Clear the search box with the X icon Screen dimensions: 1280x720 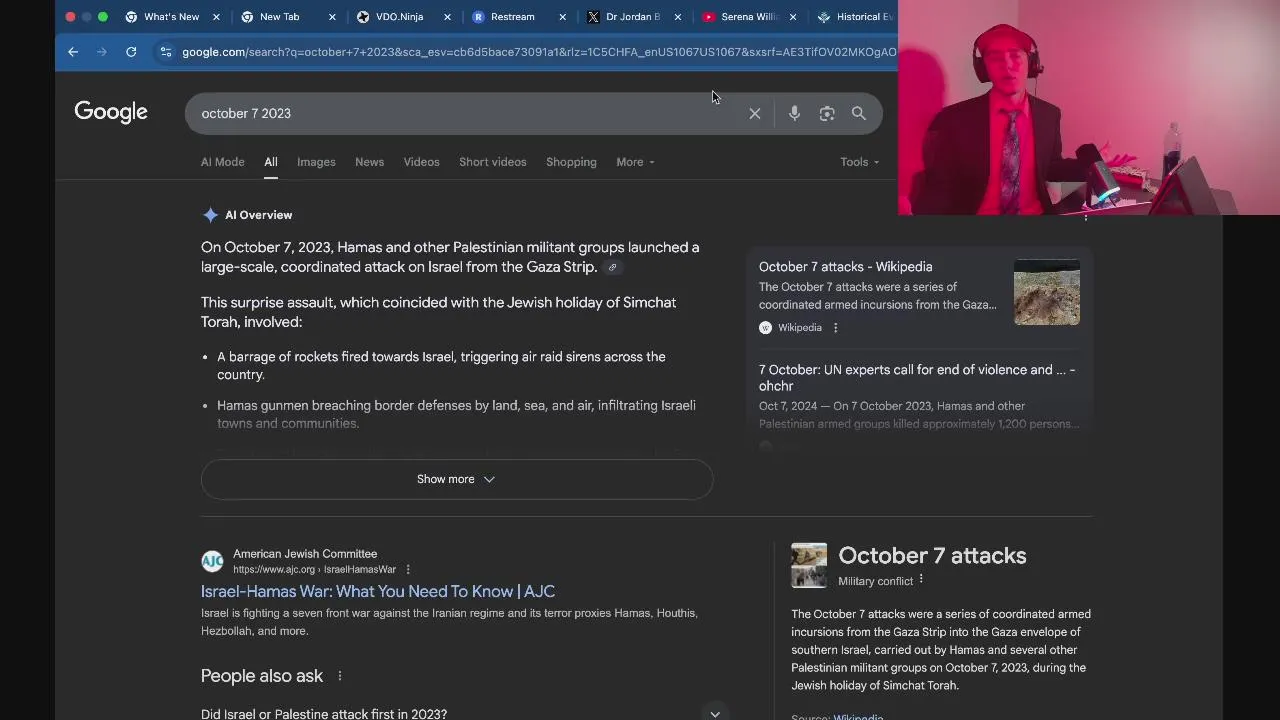pos(755,114)
